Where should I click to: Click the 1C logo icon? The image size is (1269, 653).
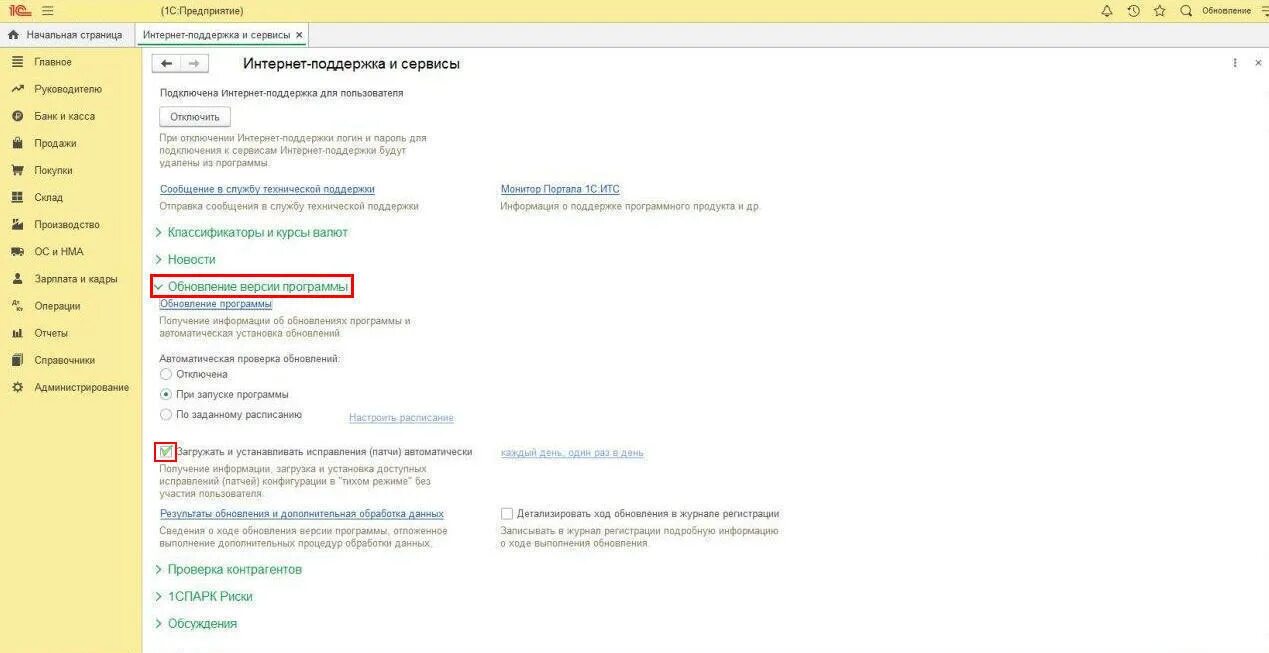18,11
